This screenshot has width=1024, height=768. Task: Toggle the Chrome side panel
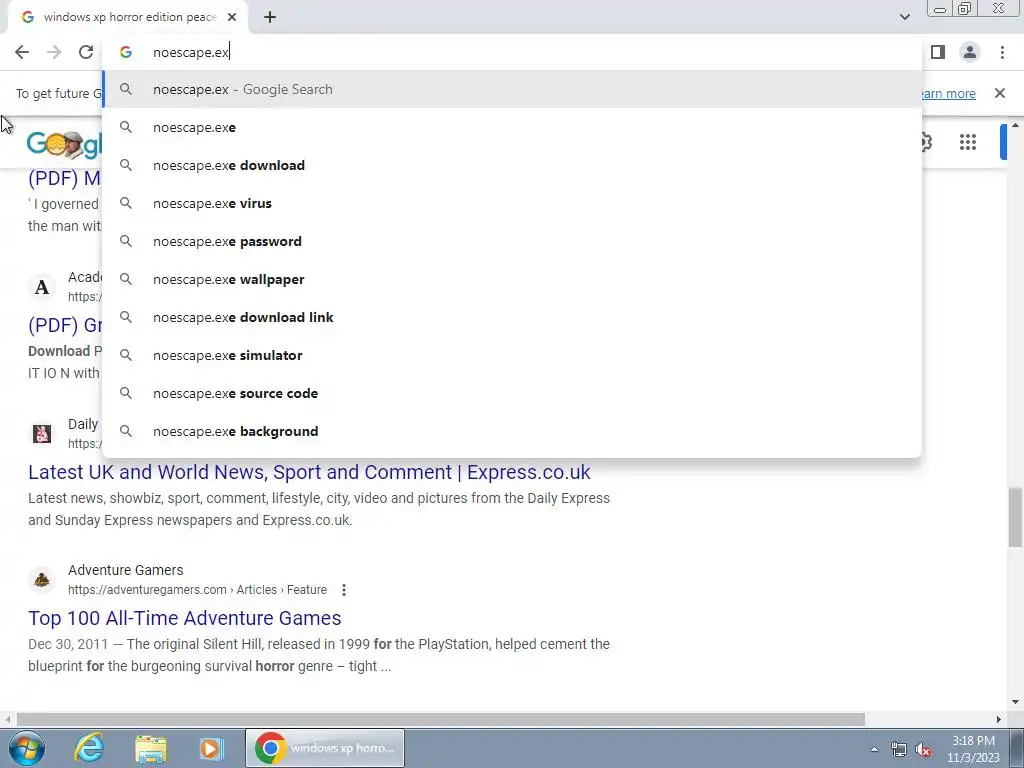[938, 52]
